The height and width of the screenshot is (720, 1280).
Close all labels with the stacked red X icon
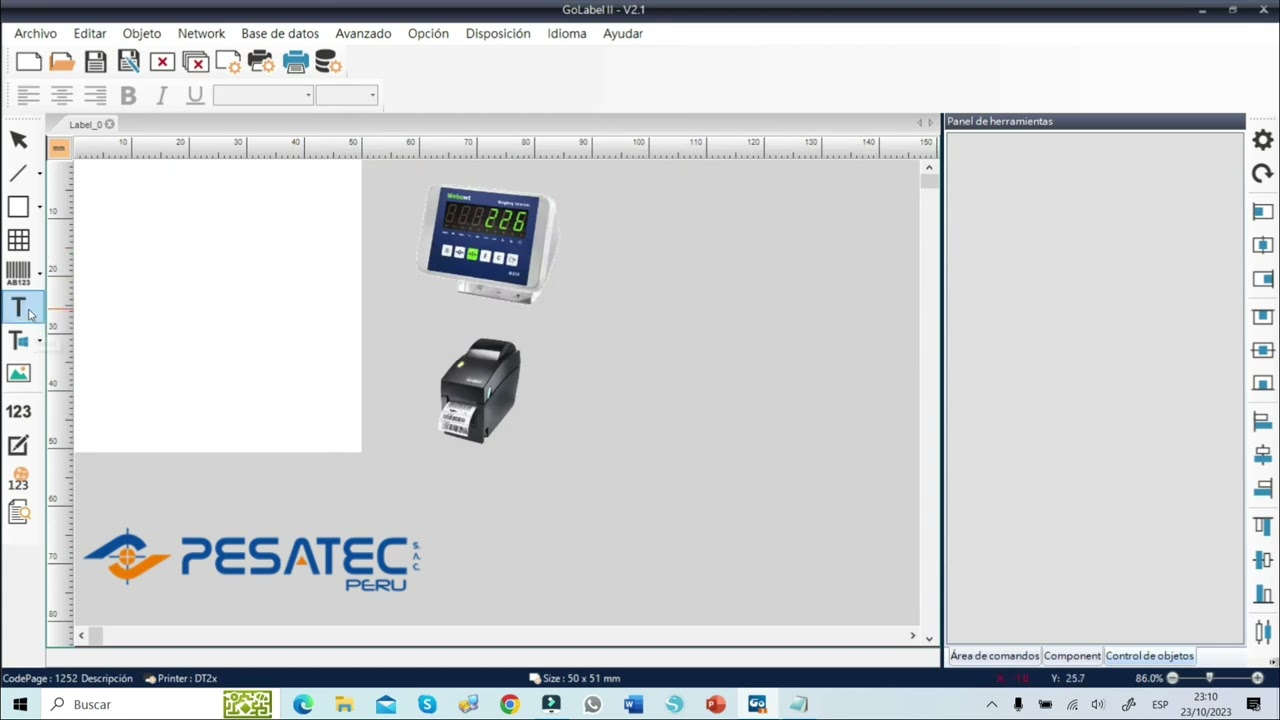coord(195,62)
